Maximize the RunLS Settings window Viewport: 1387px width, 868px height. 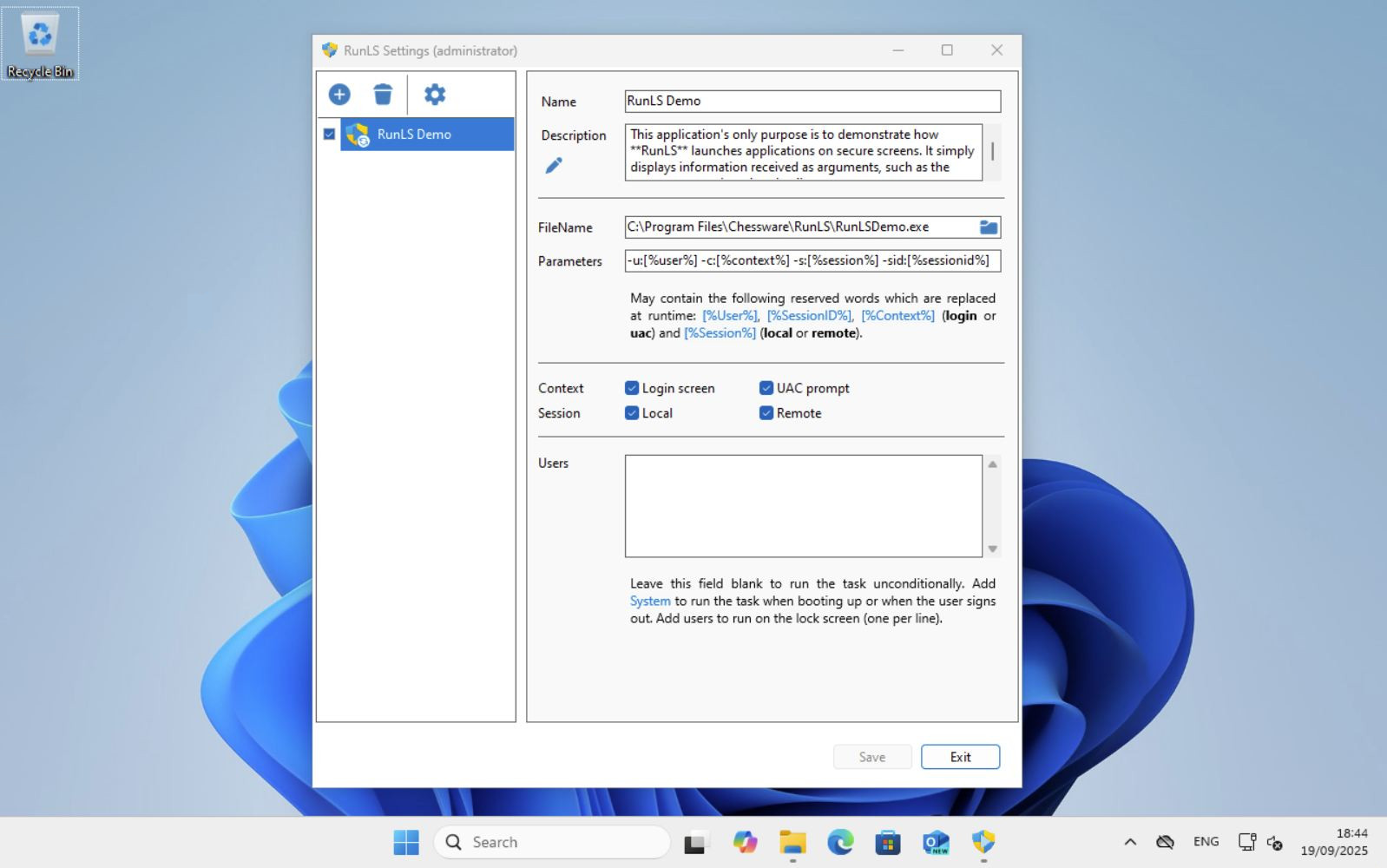tap(947, 50)
